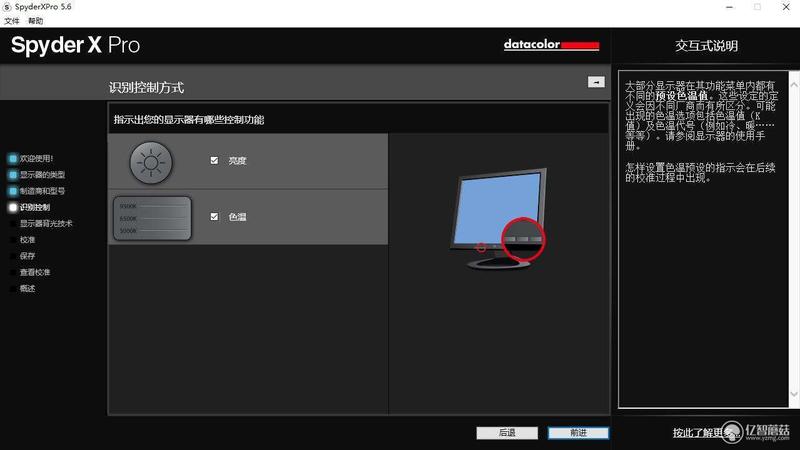The height and width of the screenshot is (450, 800).
Task: Click scrollbar up arrow in help panel
Action: pos(794,85)
